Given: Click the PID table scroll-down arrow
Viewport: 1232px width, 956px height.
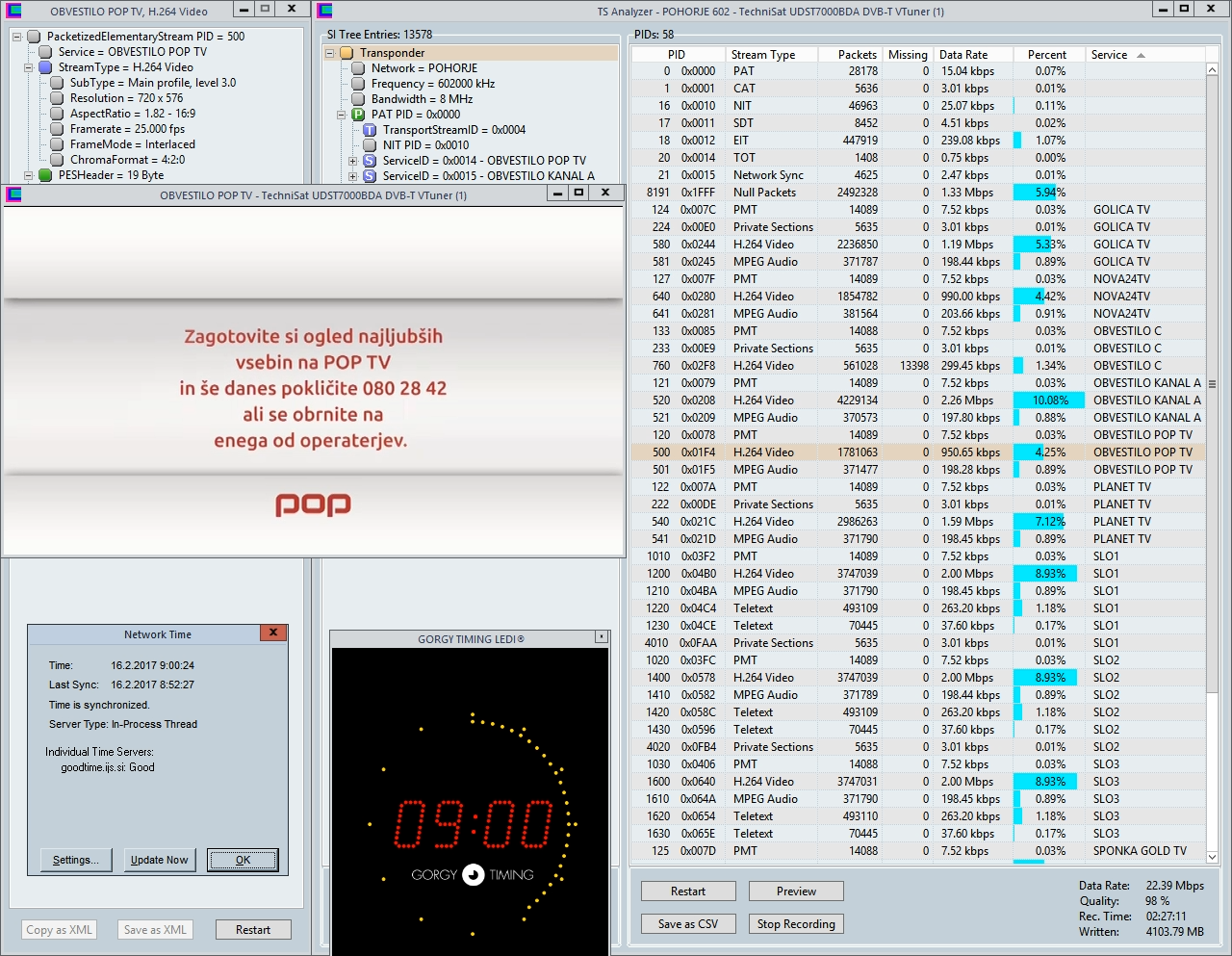Looking at the screenshot, I should pyautogui.click(x=1212, y=857).
